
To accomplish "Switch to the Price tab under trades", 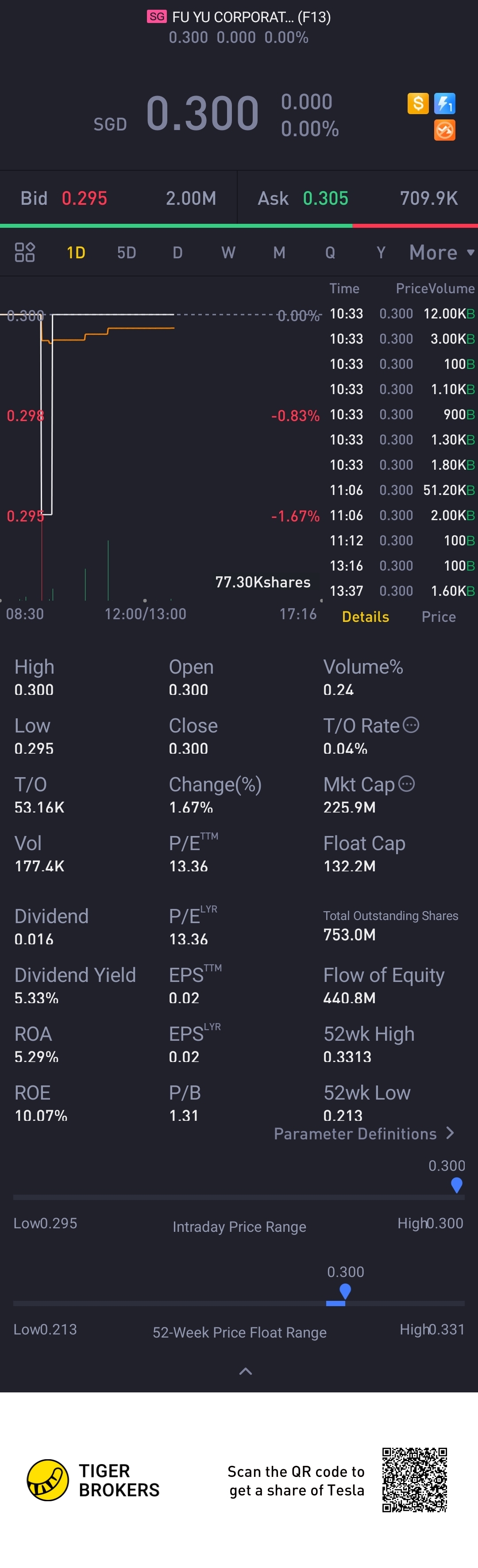I will [x=439, y=617].
